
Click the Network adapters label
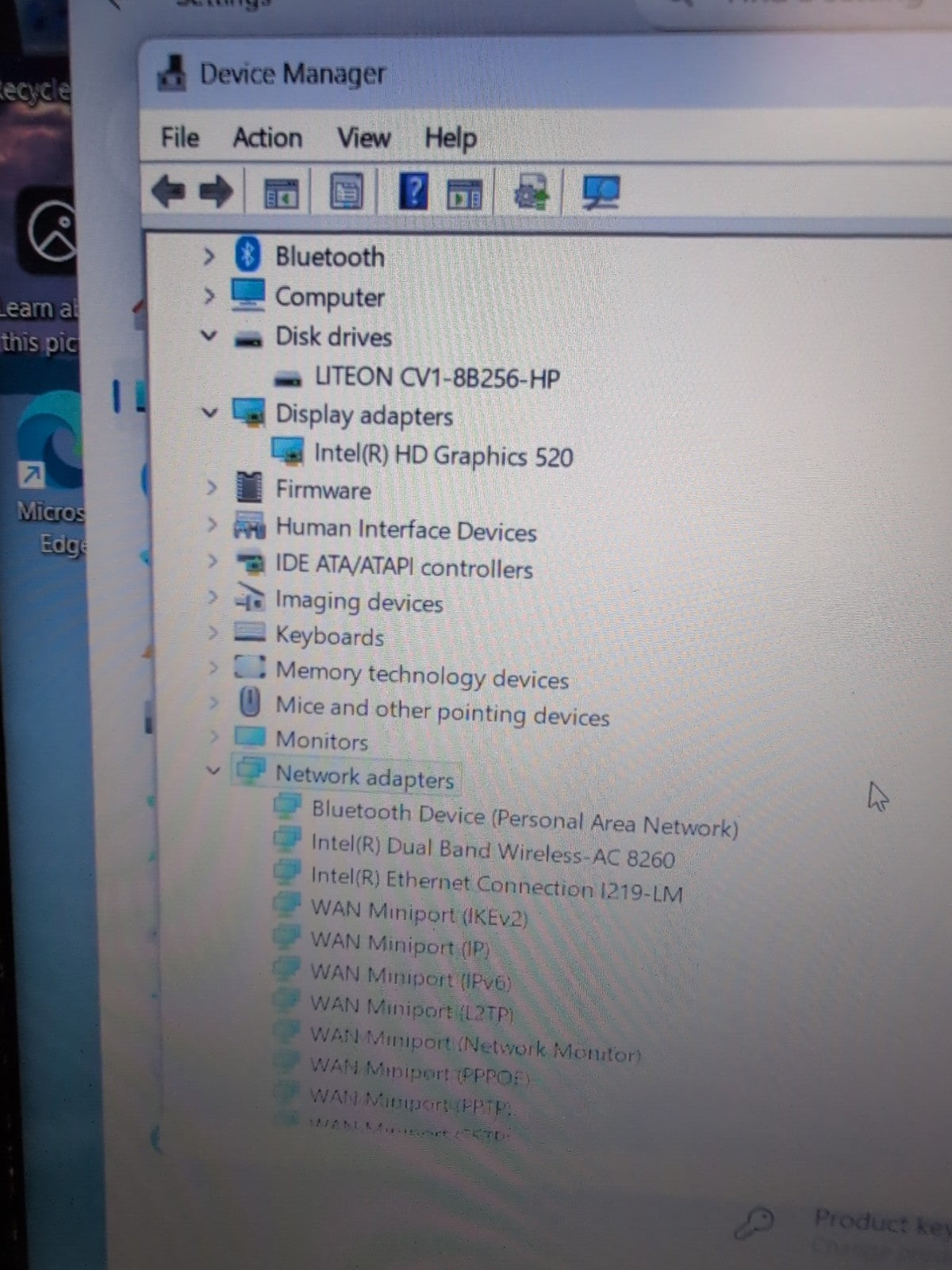click(364, 775)
